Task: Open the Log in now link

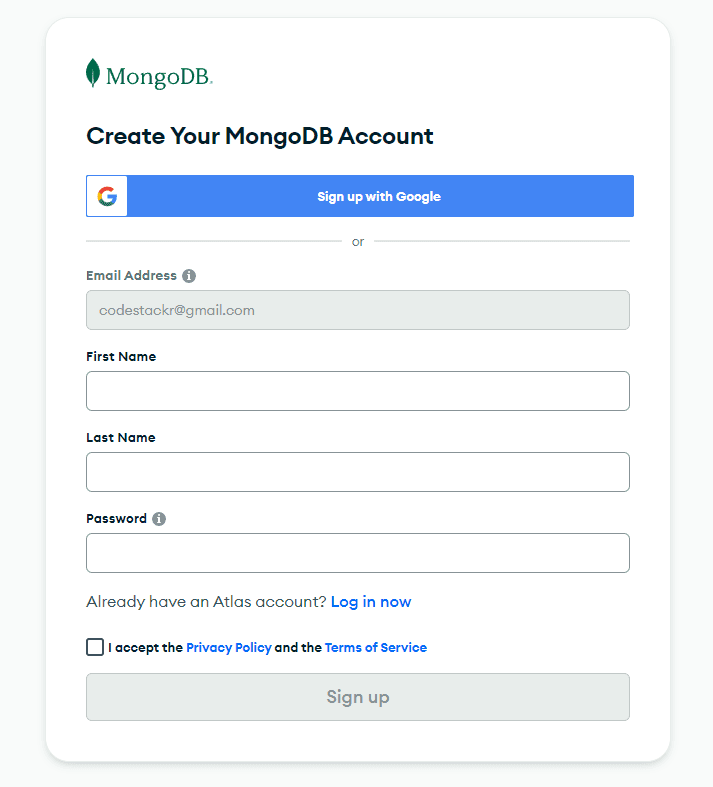Action: pos(371,602)
